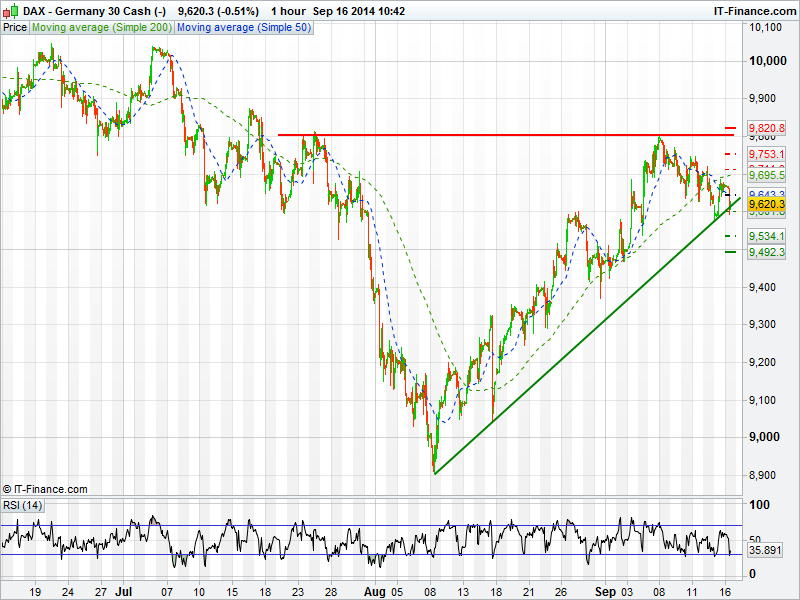Open IT-Finance.com link in header
The height and width of the screenshot is (600, 800).
[x=755, y=11]
